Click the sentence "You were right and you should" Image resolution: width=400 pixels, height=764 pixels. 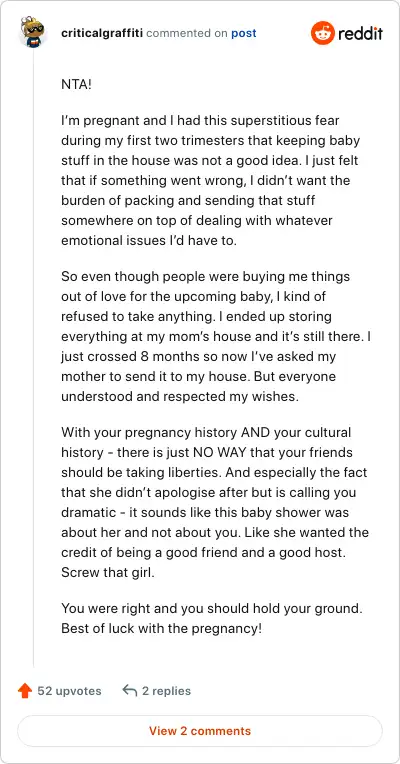pyautogui.click(x=212, y=609)
